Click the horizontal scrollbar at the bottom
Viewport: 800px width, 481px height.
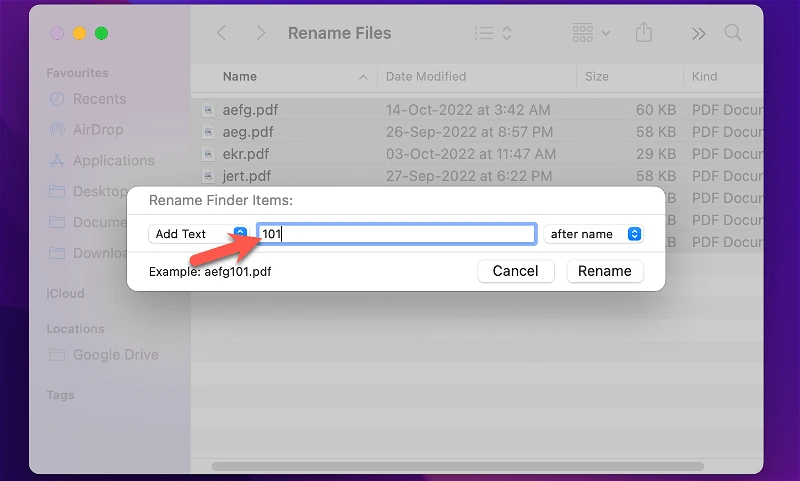(x=458, y=467)
